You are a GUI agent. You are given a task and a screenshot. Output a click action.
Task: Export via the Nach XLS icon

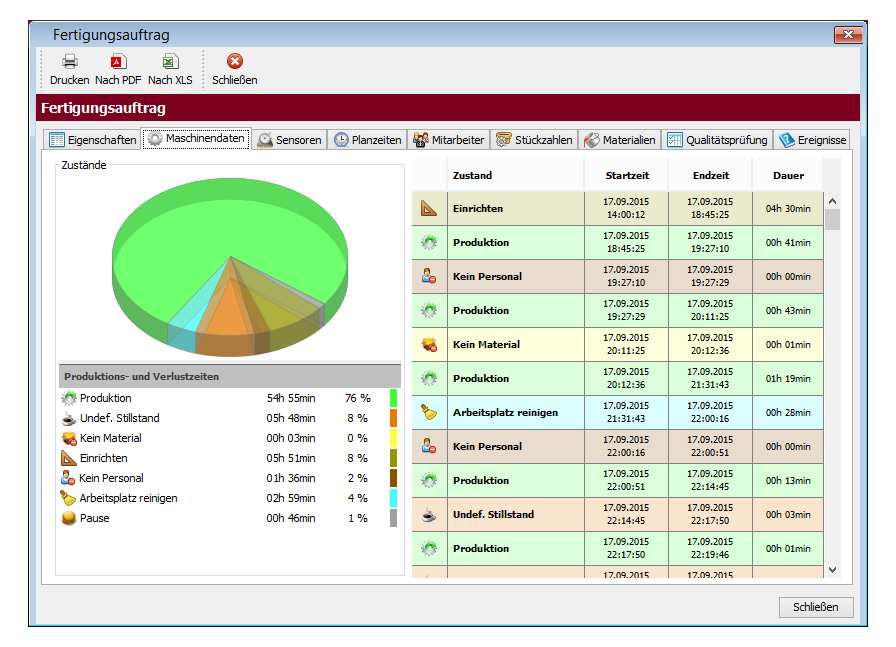click(x=170, y=61)
